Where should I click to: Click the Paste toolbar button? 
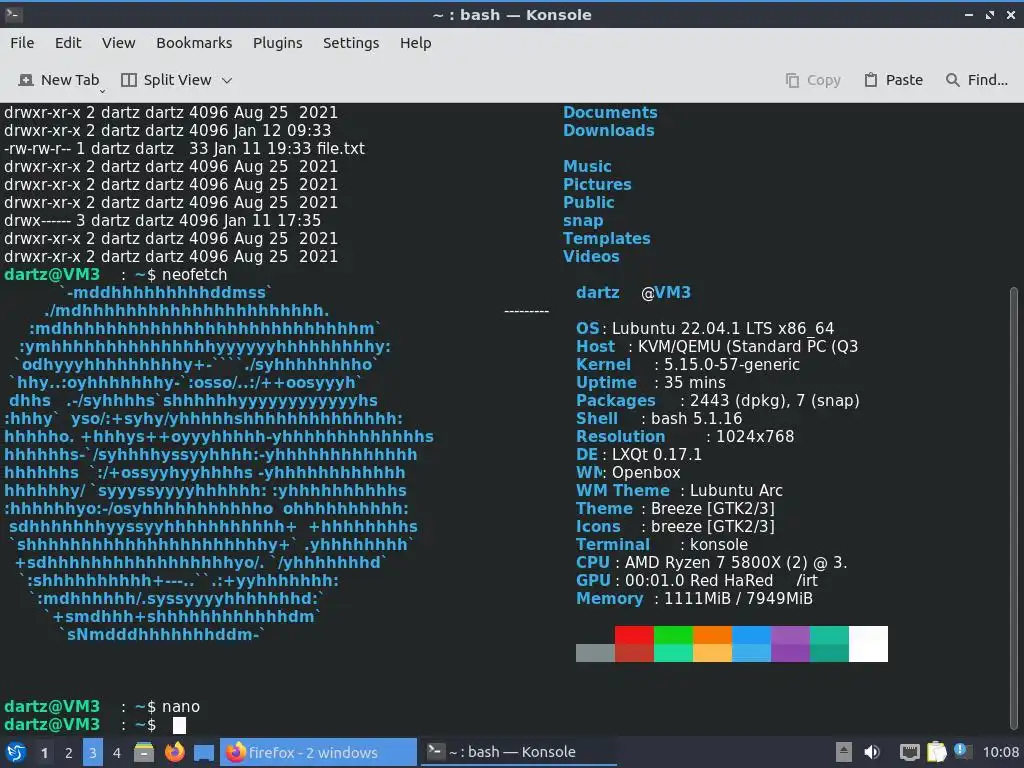point(893,80)
